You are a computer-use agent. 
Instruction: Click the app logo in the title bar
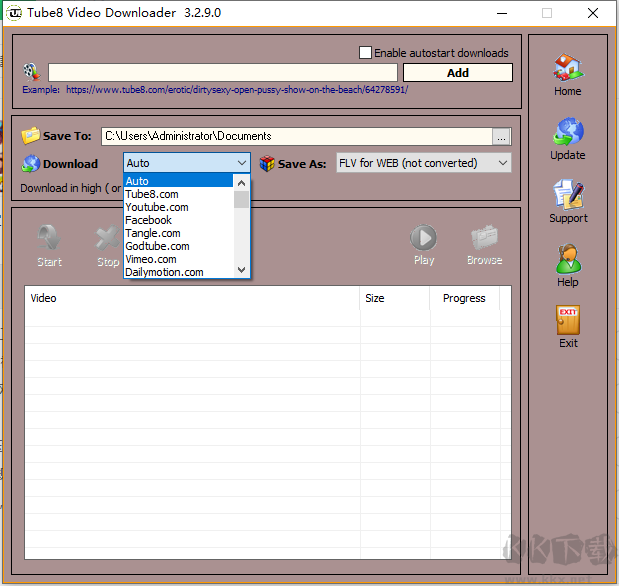click(x=14, y=13)
